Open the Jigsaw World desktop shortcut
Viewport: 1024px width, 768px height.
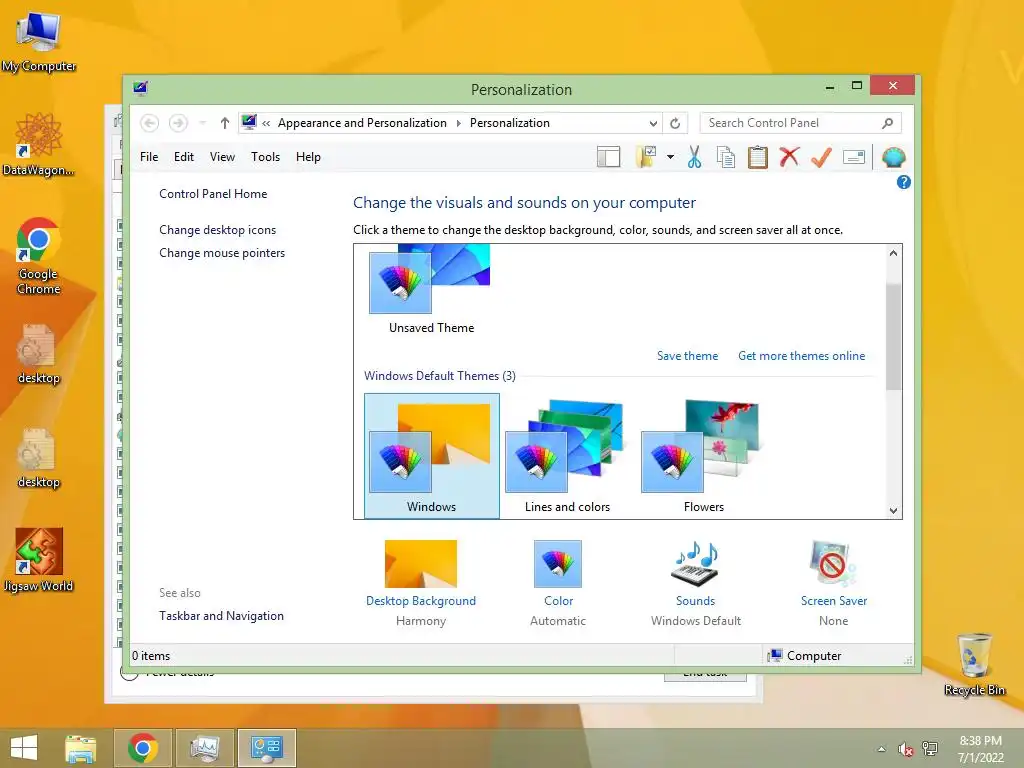[39, 560]
